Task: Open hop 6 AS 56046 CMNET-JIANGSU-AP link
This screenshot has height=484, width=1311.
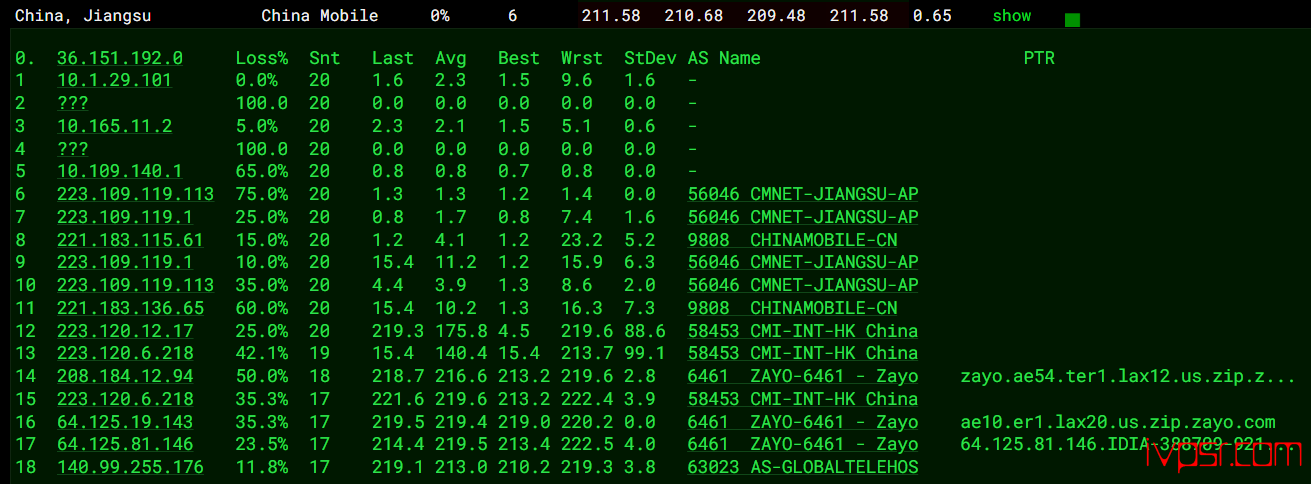Action: 802,194
